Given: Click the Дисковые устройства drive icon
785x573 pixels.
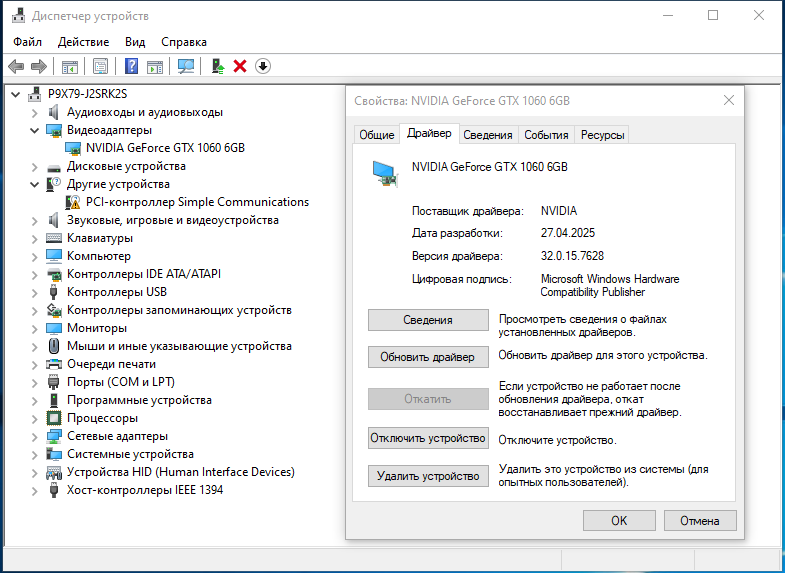Looking at the screenshot, I should coord(54,167).
